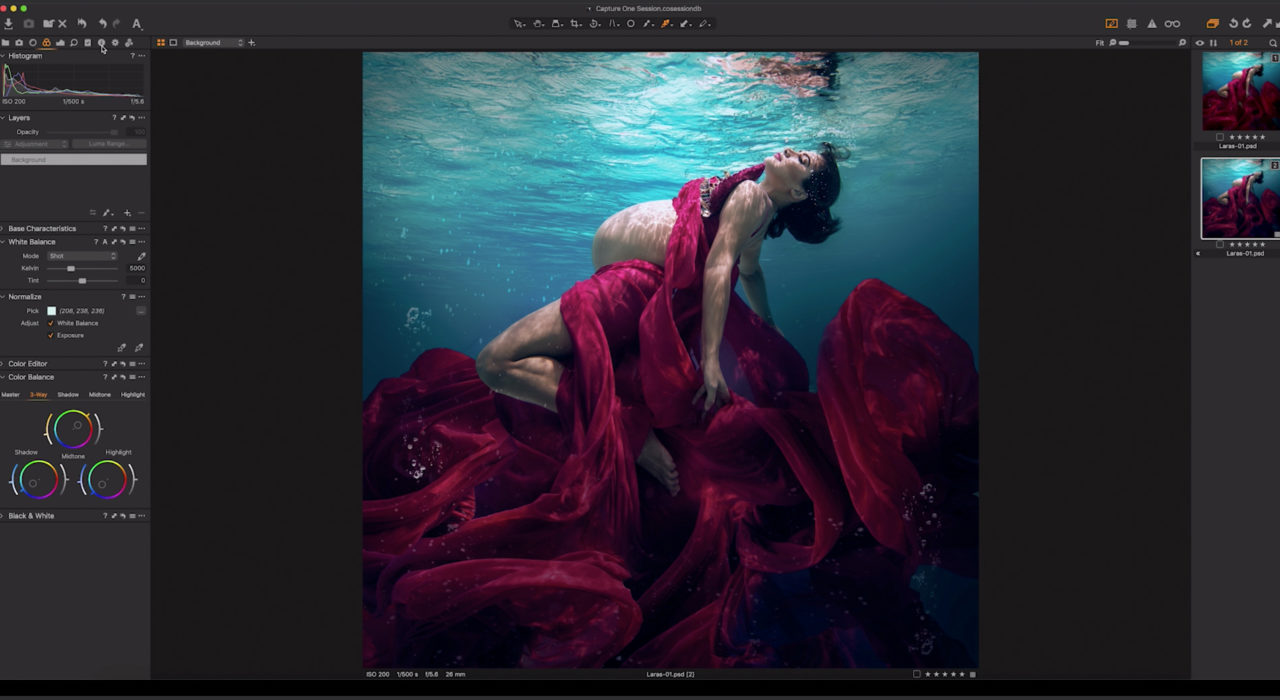Screen dimensions: 1280x700
Task: Open the Details magnifier tool tab
Action: tap(74, 43)
